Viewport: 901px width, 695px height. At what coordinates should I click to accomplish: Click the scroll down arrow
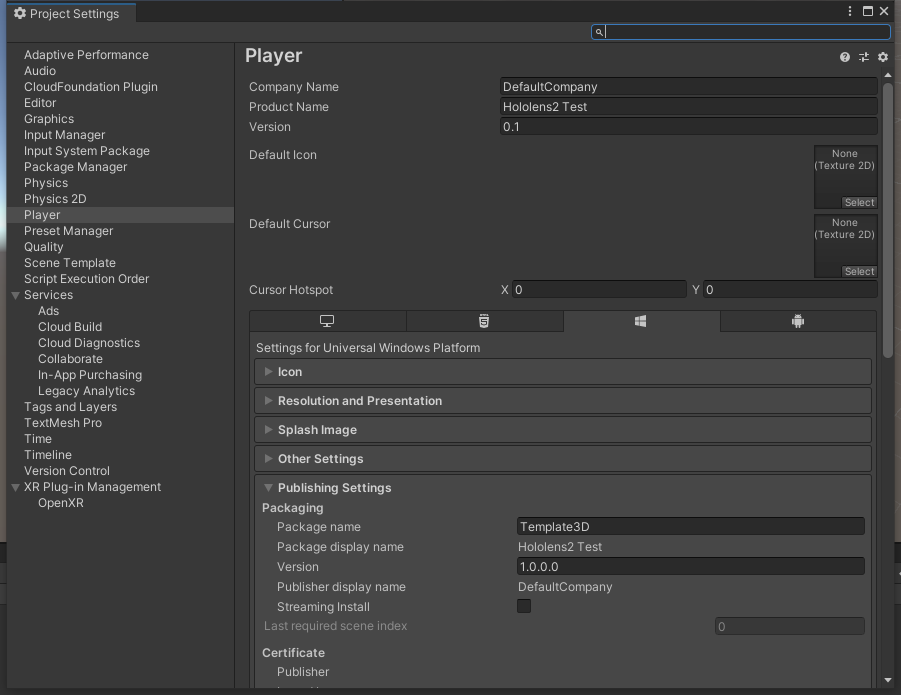[x=888, y=680]
